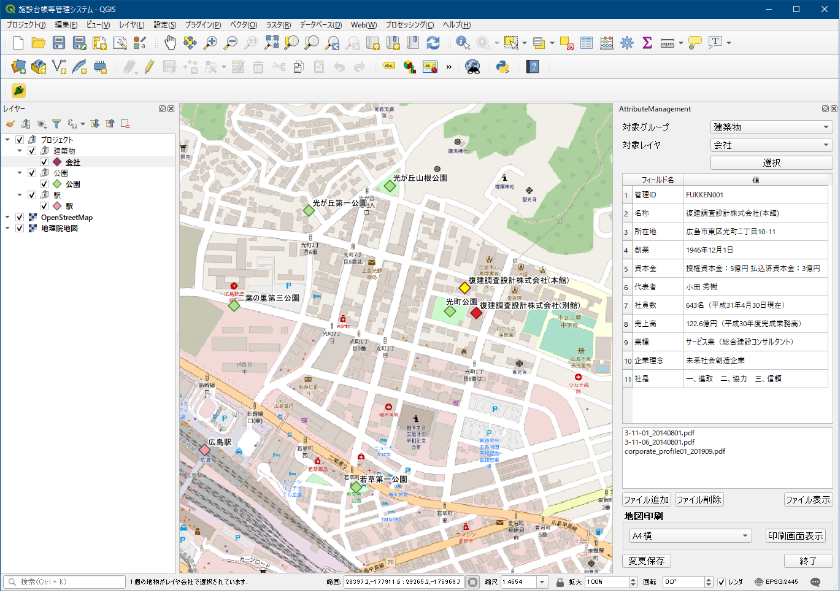Open the プロセッシング menu
The image size is (840, 592).
[410, 25]
